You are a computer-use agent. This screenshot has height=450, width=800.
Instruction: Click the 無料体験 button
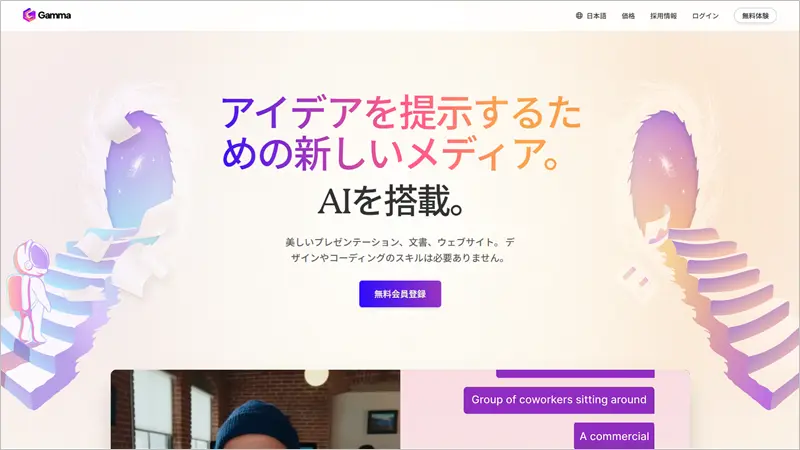(x=755, y=16)
